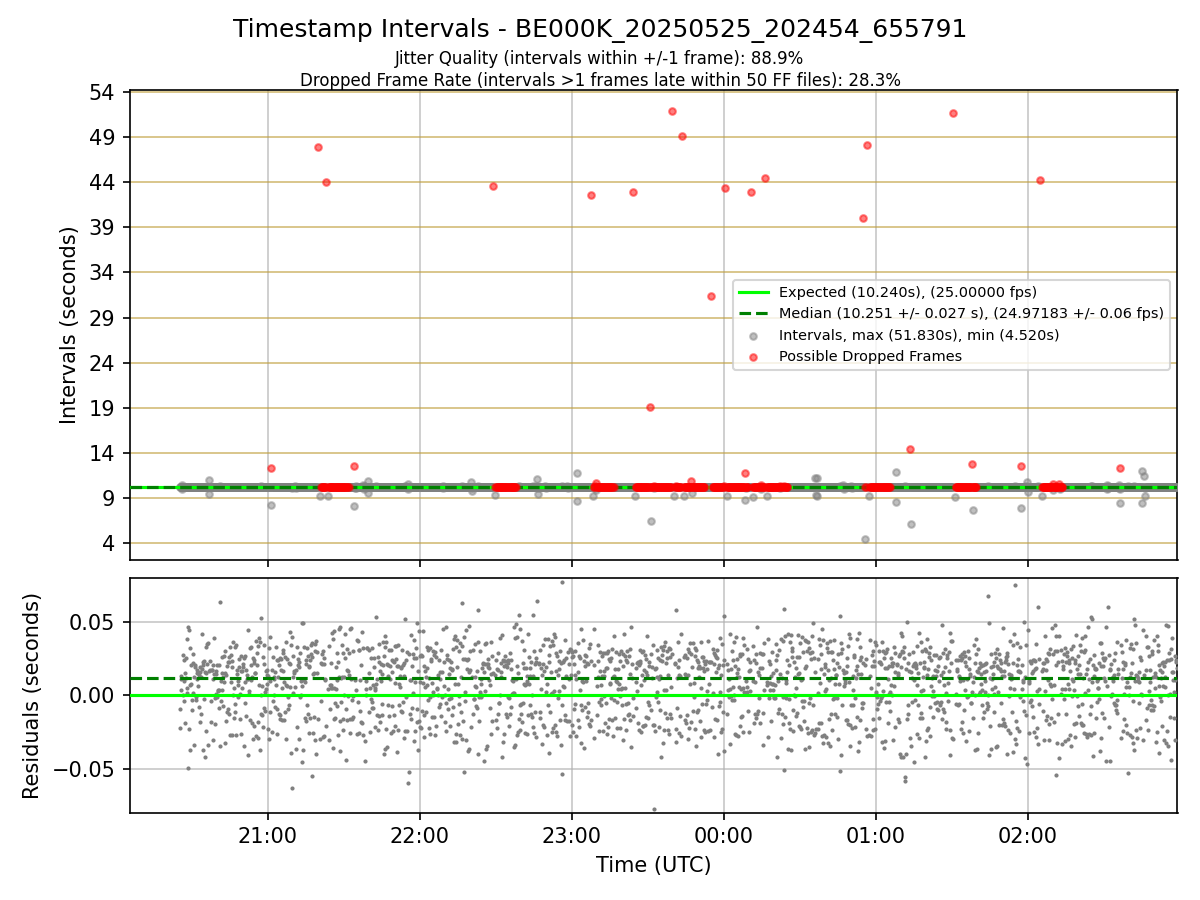Viewport: 1200px width, 900px height.
Task: Click the "Expected (10.240s), (25.00000 fps)" legend entry
Action: pos(908,292)
